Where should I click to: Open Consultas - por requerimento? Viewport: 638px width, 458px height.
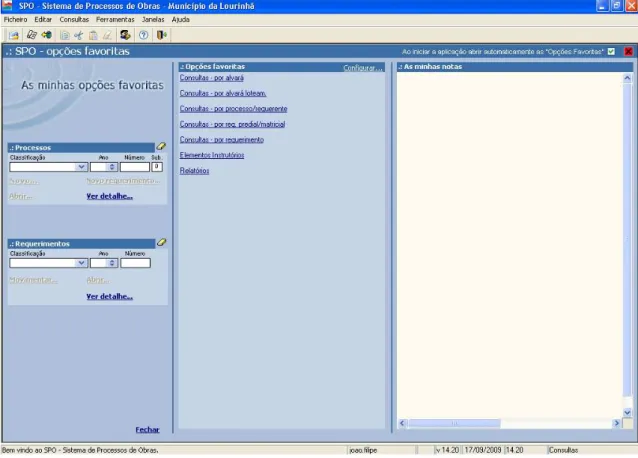(222, 140)
